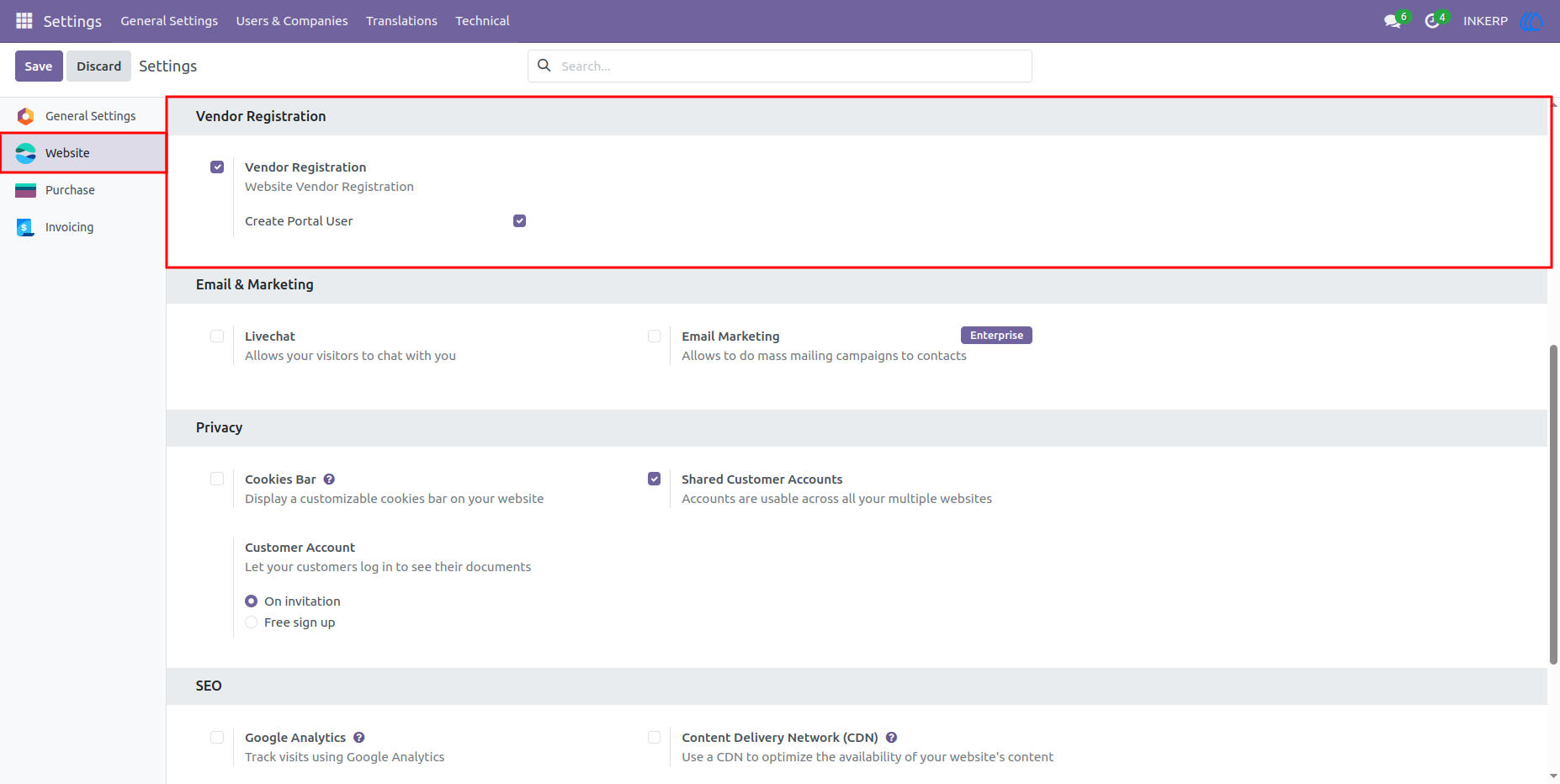Uncheck Shared Customer Accounts checkbox
Screen dimensions: 1560x784
tap(654, 479)
